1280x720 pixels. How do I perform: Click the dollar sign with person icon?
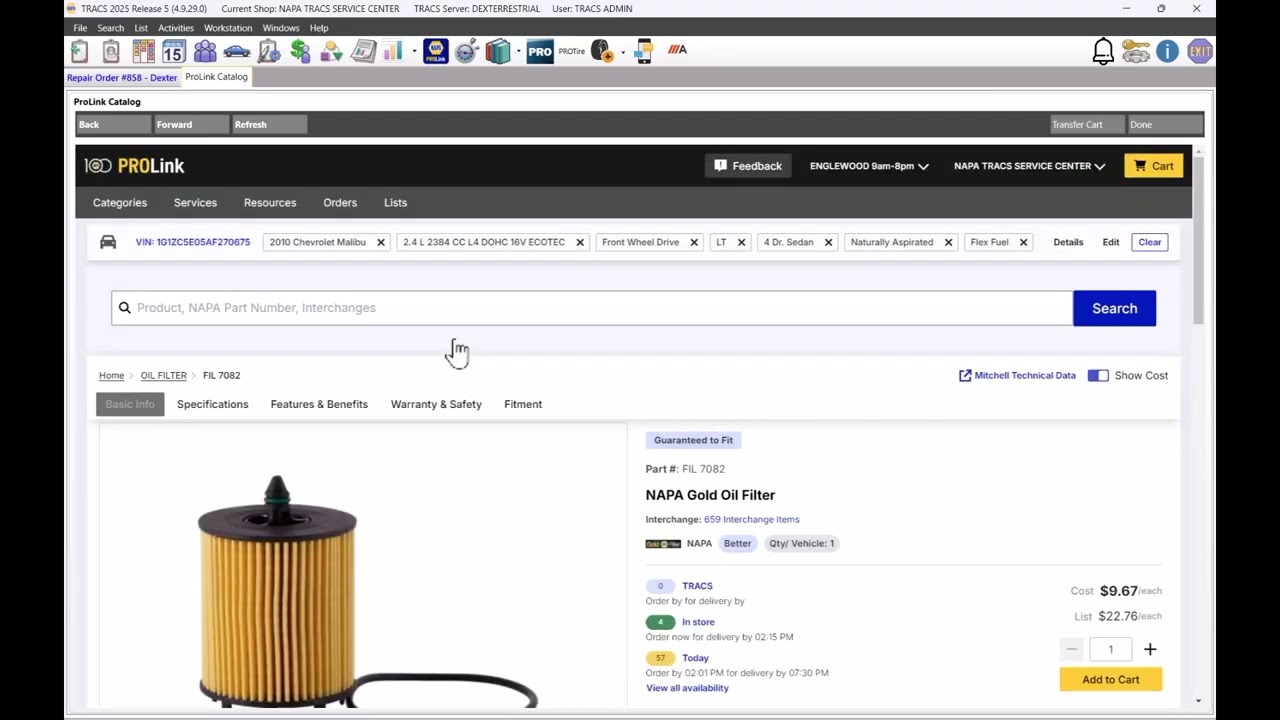click(300, 51)
